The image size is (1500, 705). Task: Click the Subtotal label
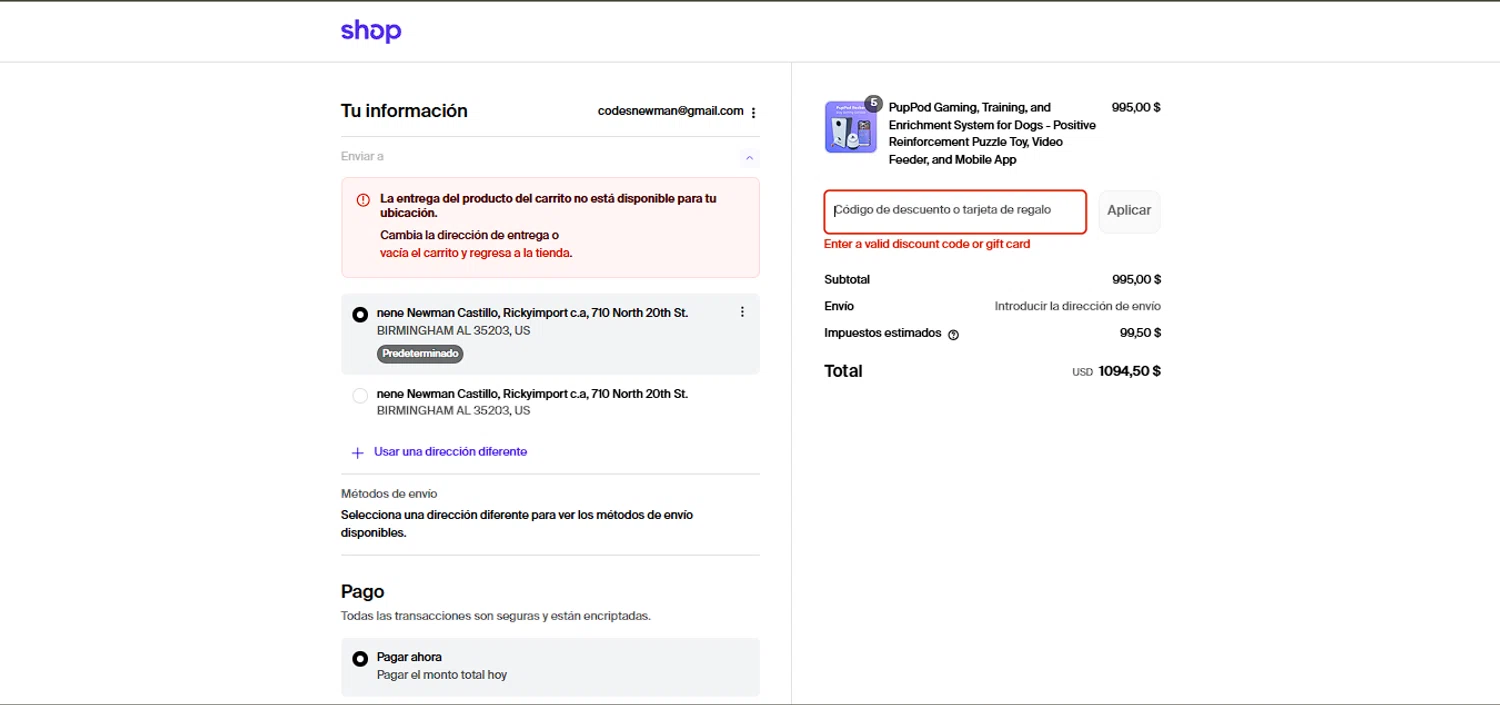[847, 280]
